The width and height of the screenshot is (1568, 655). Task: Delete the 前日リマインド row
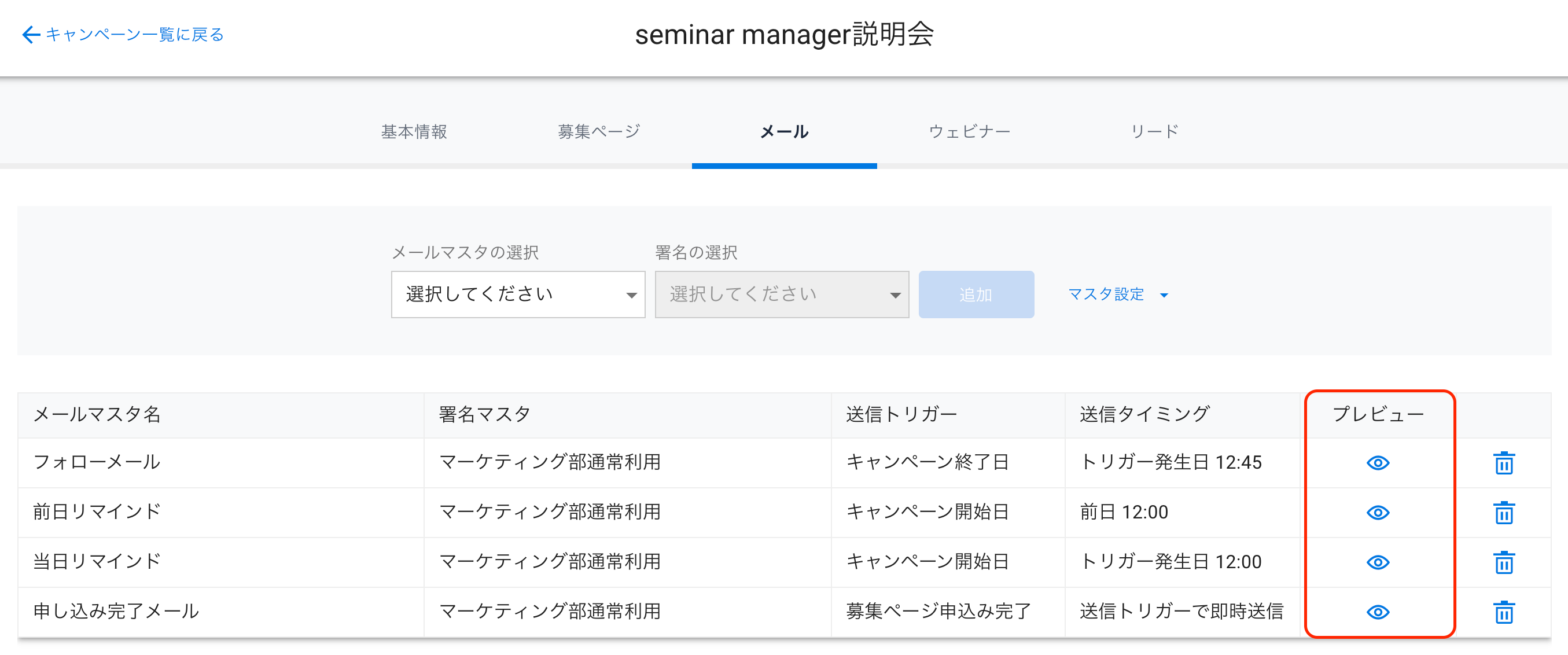point(1503,513)
